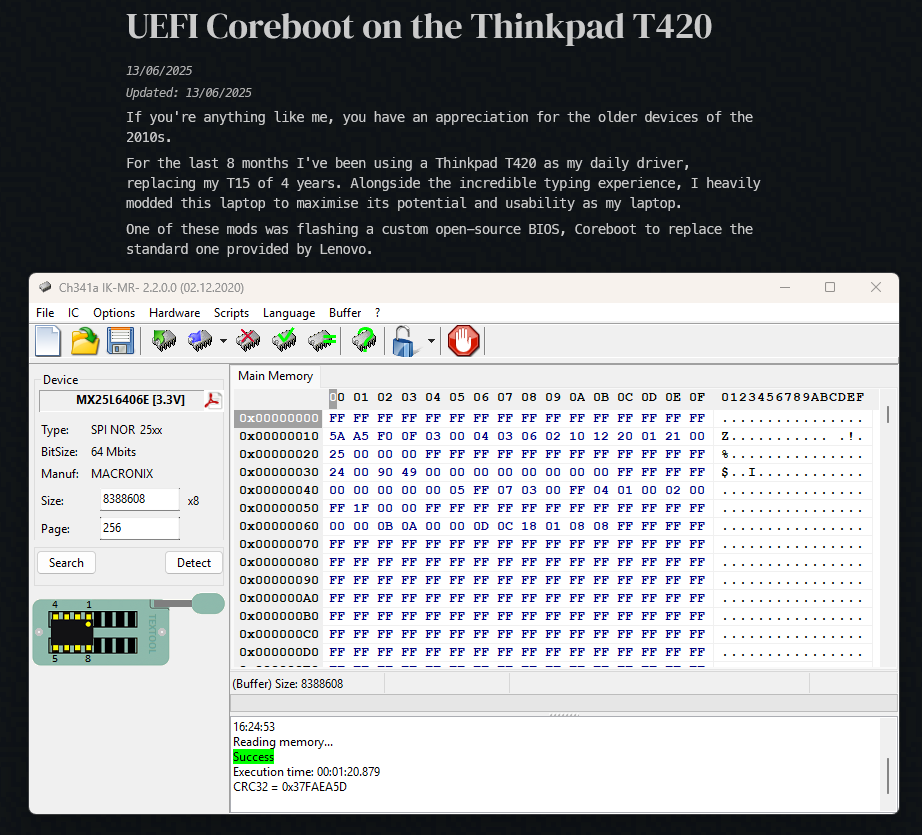Select address row 0x000000A0
The image size is (922, 835).
[279, 598]
